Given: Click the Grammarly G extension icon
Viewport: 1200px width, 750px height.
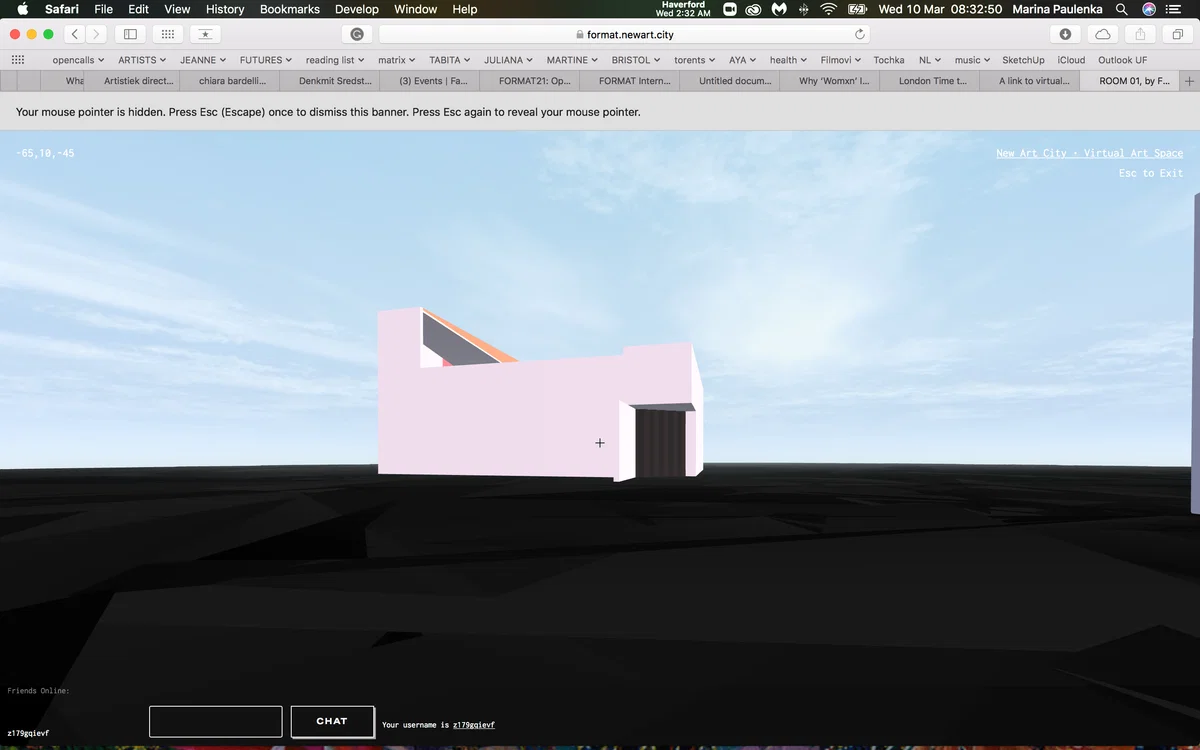Looking at the screenshot, I should [x=356, y=34].
